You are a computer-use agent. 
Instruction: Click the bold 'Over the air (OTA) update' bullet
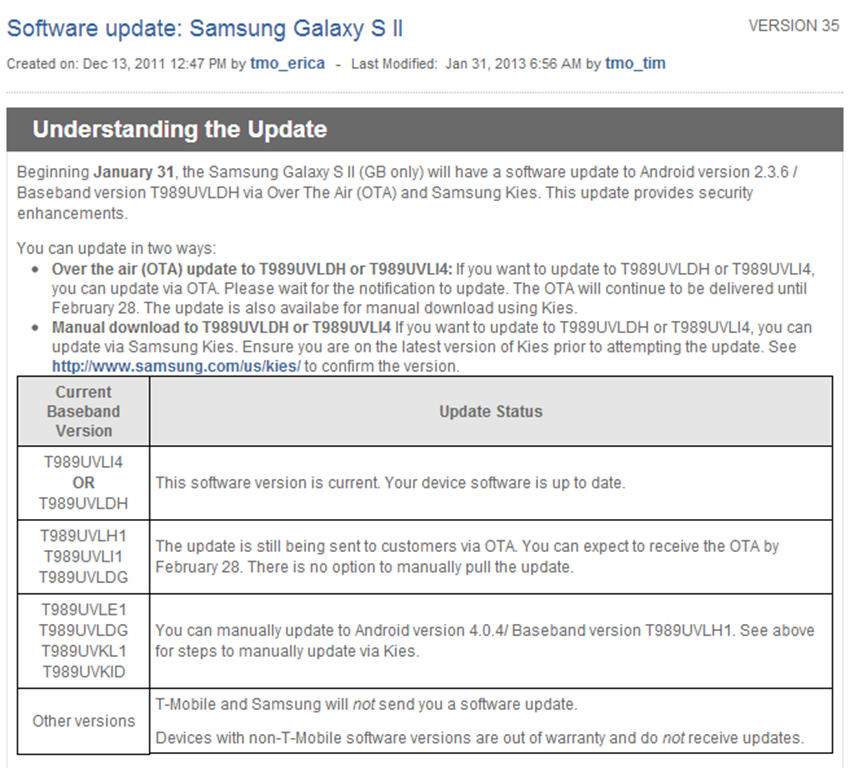pos(252,269)
